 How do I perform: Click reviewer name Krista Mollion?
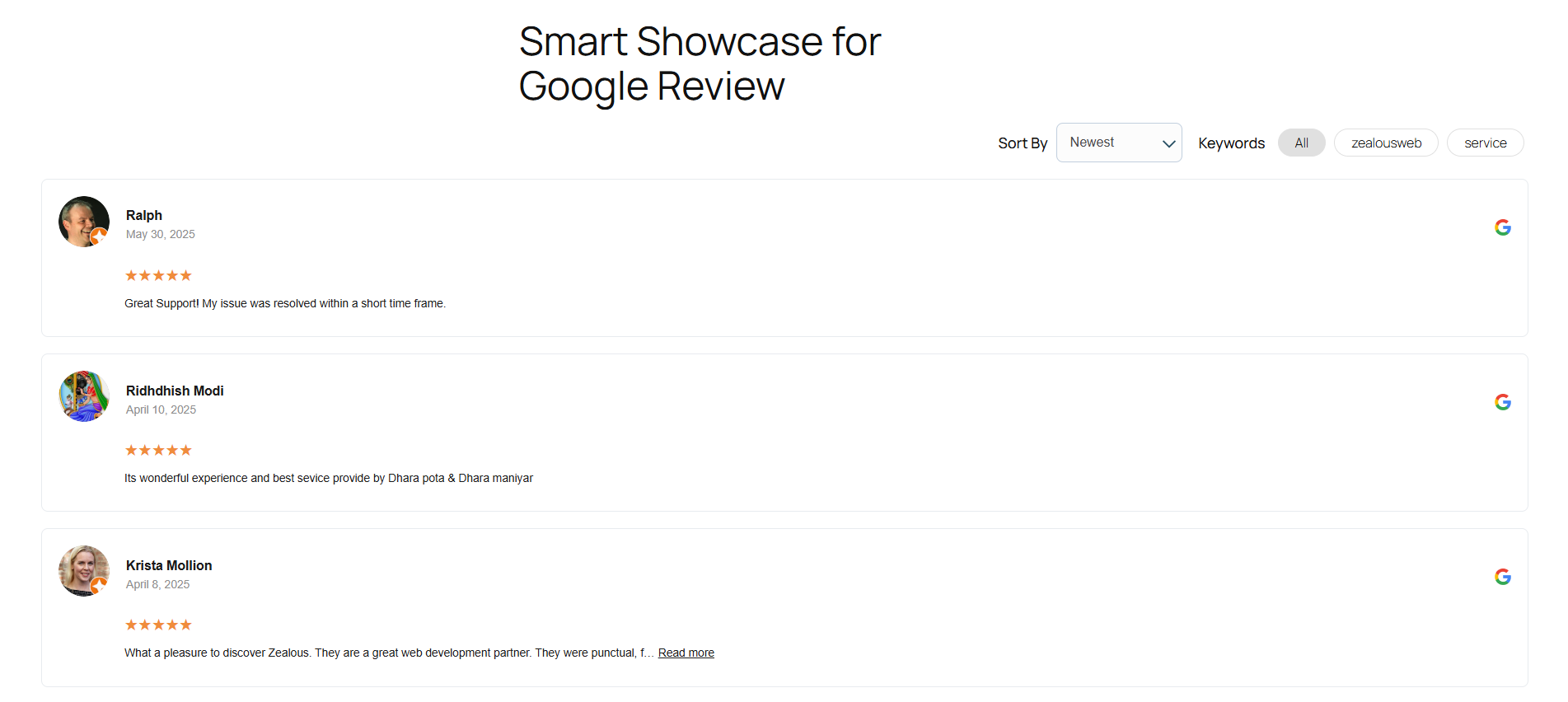(x=169, y=565)
